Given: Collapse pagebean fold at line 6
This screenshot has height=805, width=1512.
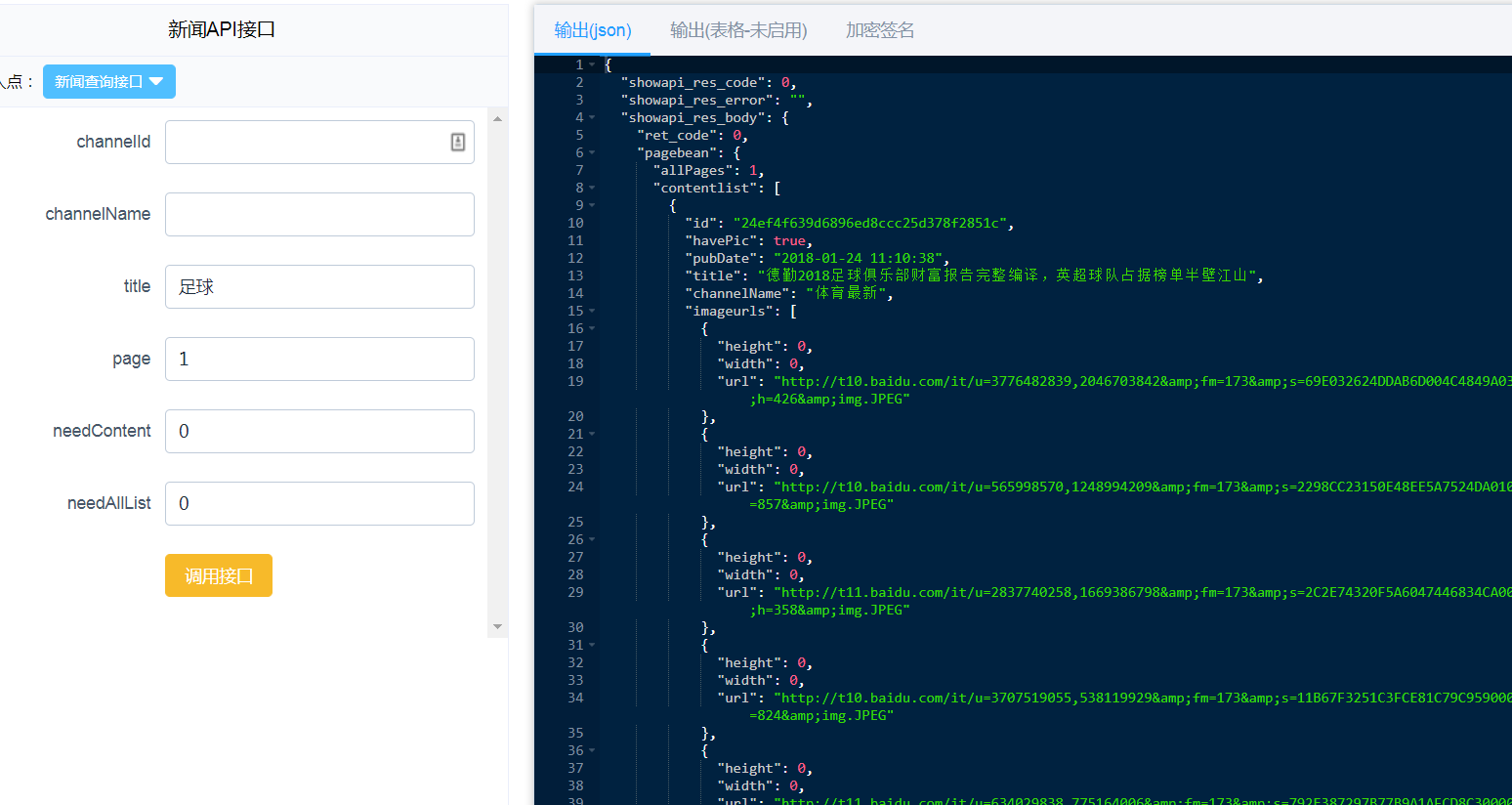Looking at the screenshot, I should click(592, 152).
